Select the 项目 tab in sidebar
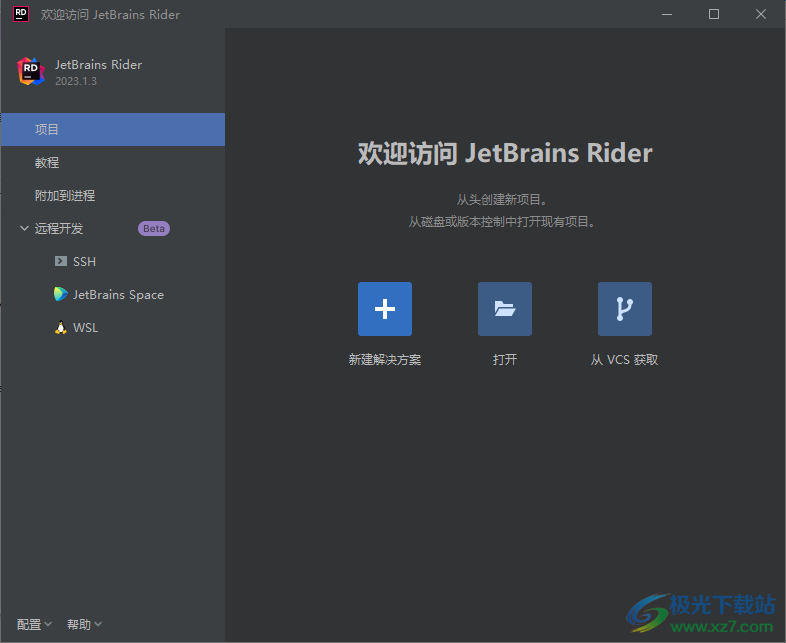 113,129
